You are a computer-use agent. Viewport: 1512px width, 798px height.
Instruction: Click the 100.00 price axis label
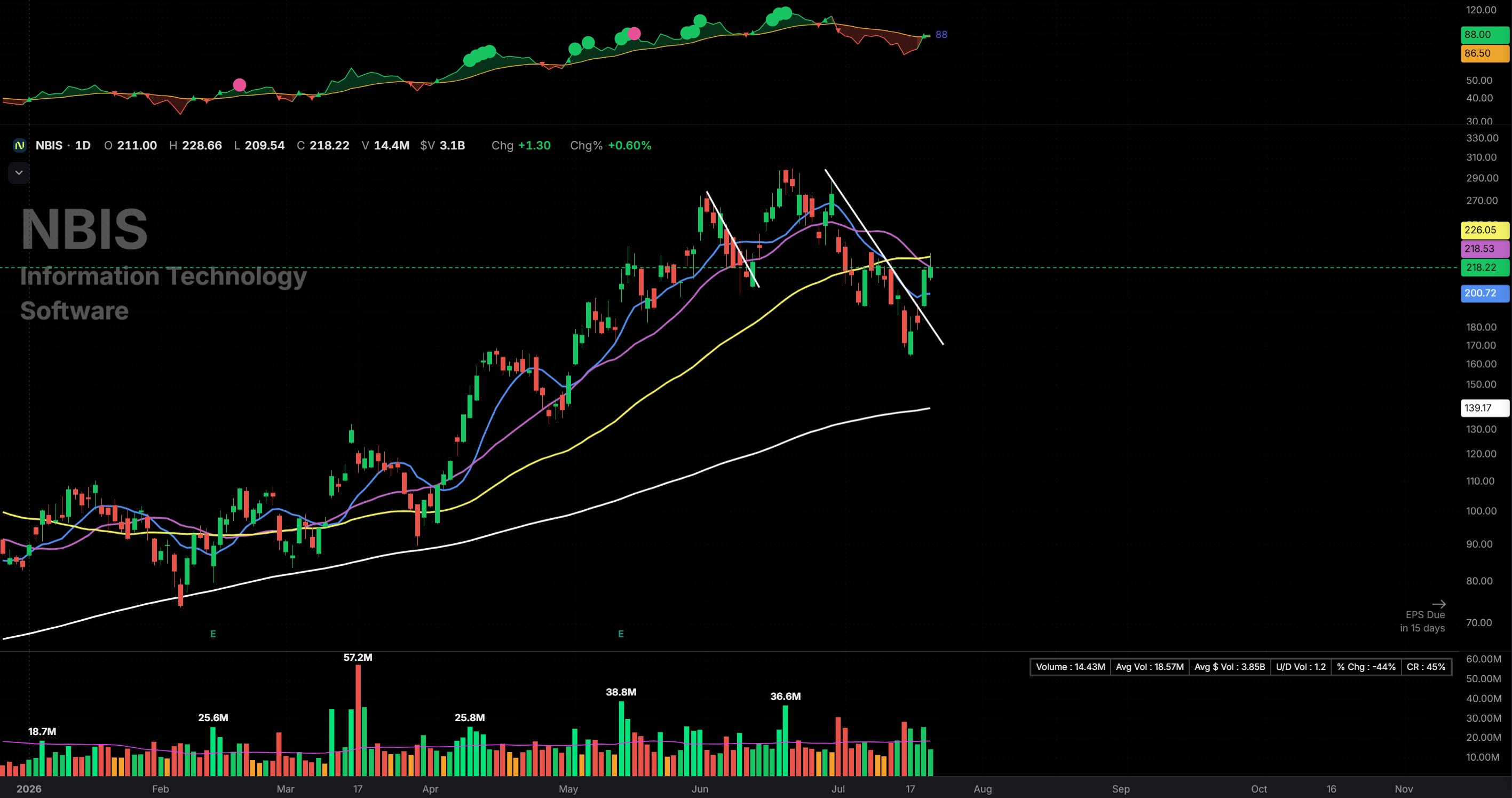[1482, 511]
